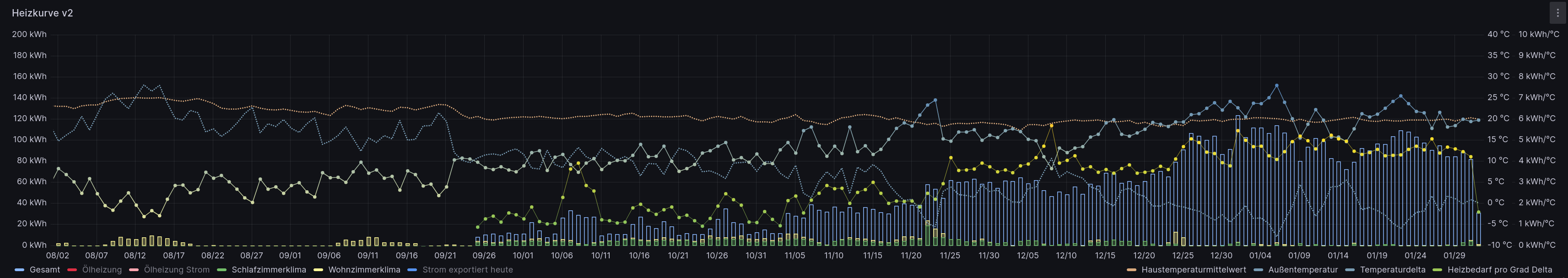
Task: Open the yellow Wohnzimmerklima color swatch
Action: [x=318, y=269]
